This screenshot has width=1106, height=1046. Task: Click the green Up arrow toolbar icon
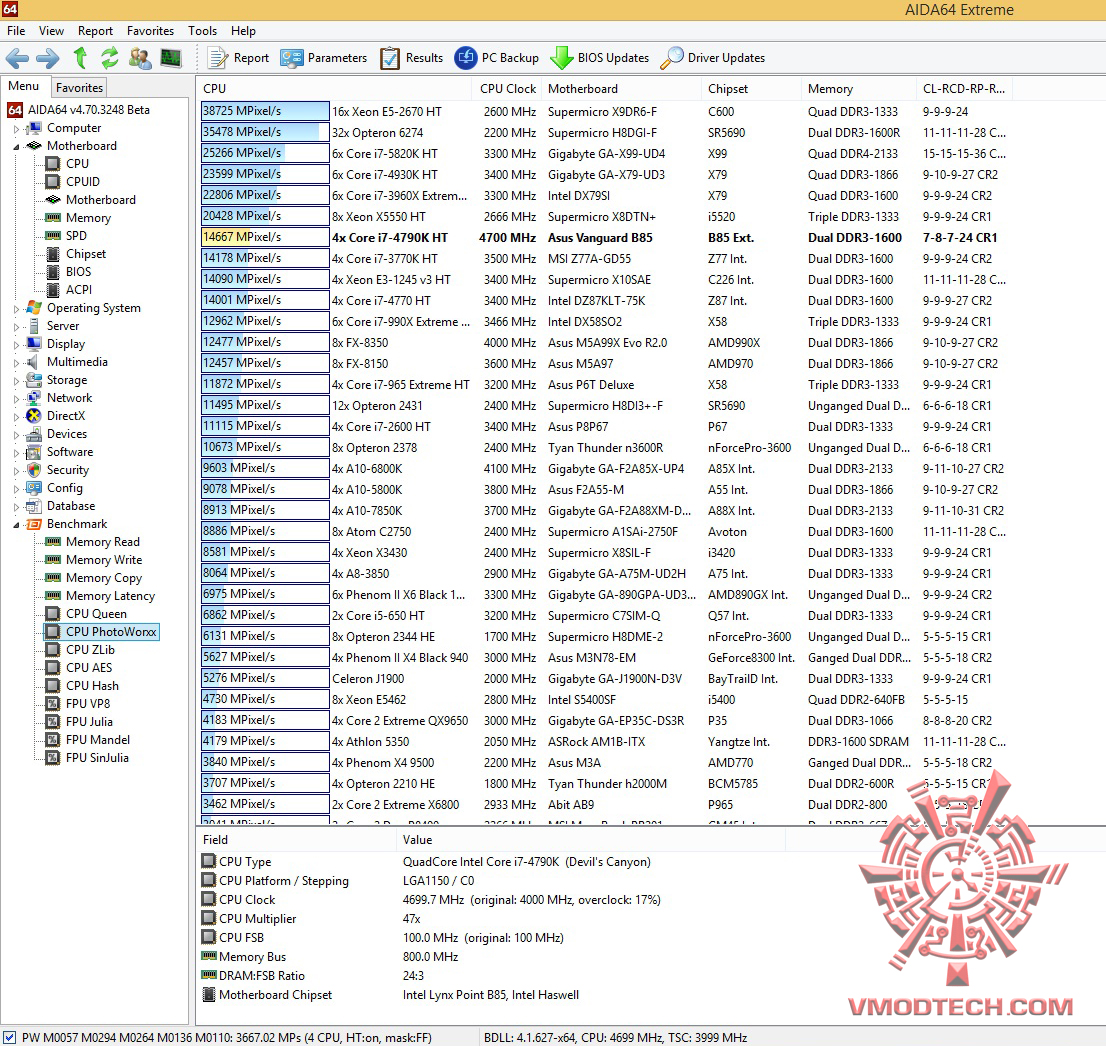[x=80, y=58]
